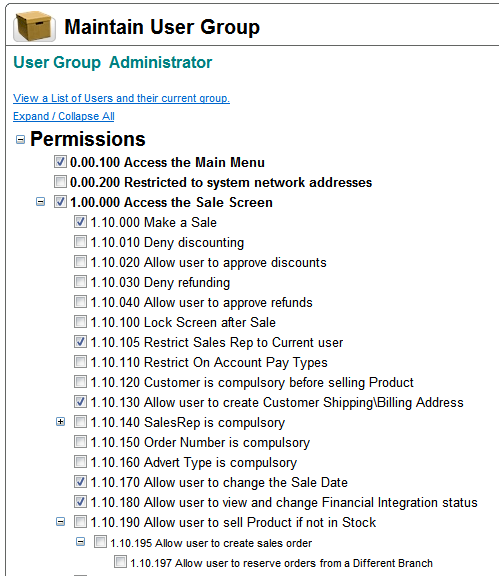The height and width of the screenshot is (576, 499).
Task: Click the cardboard box icon
Action: (x=35, y=26)
